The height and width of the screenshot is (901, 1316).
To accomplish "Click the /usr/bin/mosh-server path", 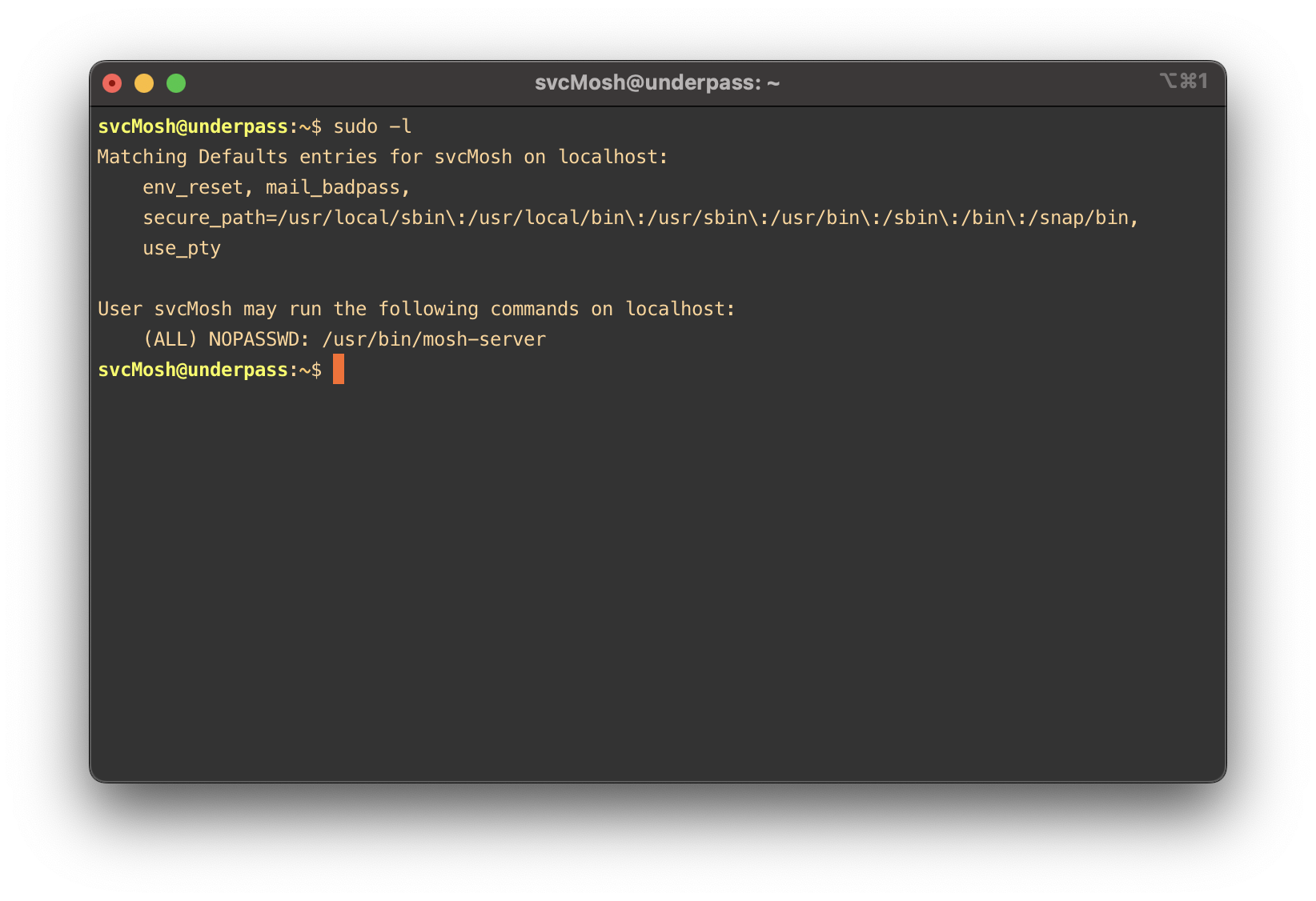I will (434, 339).
